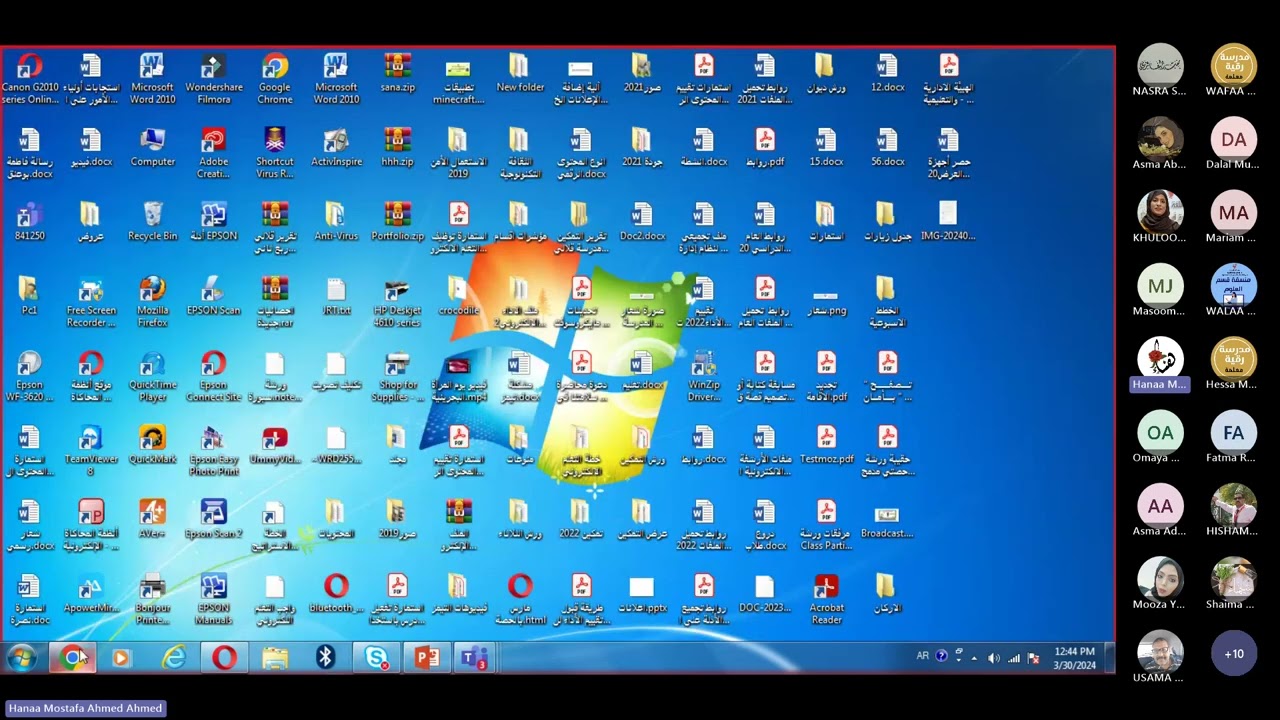1280x720 pixels.
Task: Launch Mozilla Firefox from the desktop
Action: click(x=152, y=301)
